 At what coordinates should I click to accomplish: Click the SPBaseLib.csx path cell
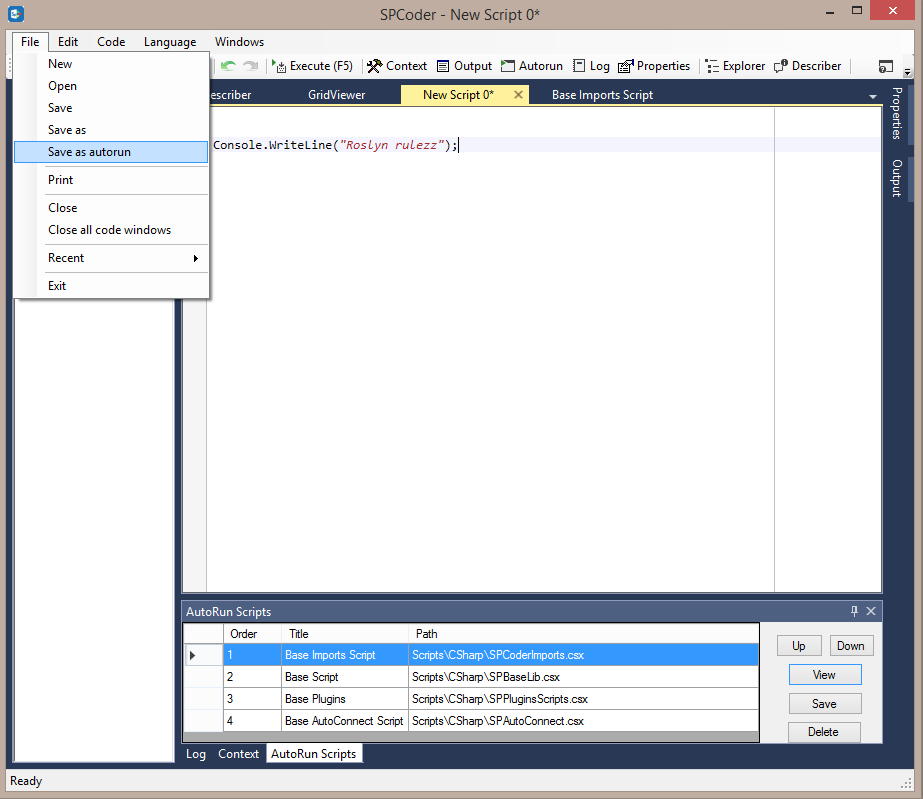click(583, 677)
